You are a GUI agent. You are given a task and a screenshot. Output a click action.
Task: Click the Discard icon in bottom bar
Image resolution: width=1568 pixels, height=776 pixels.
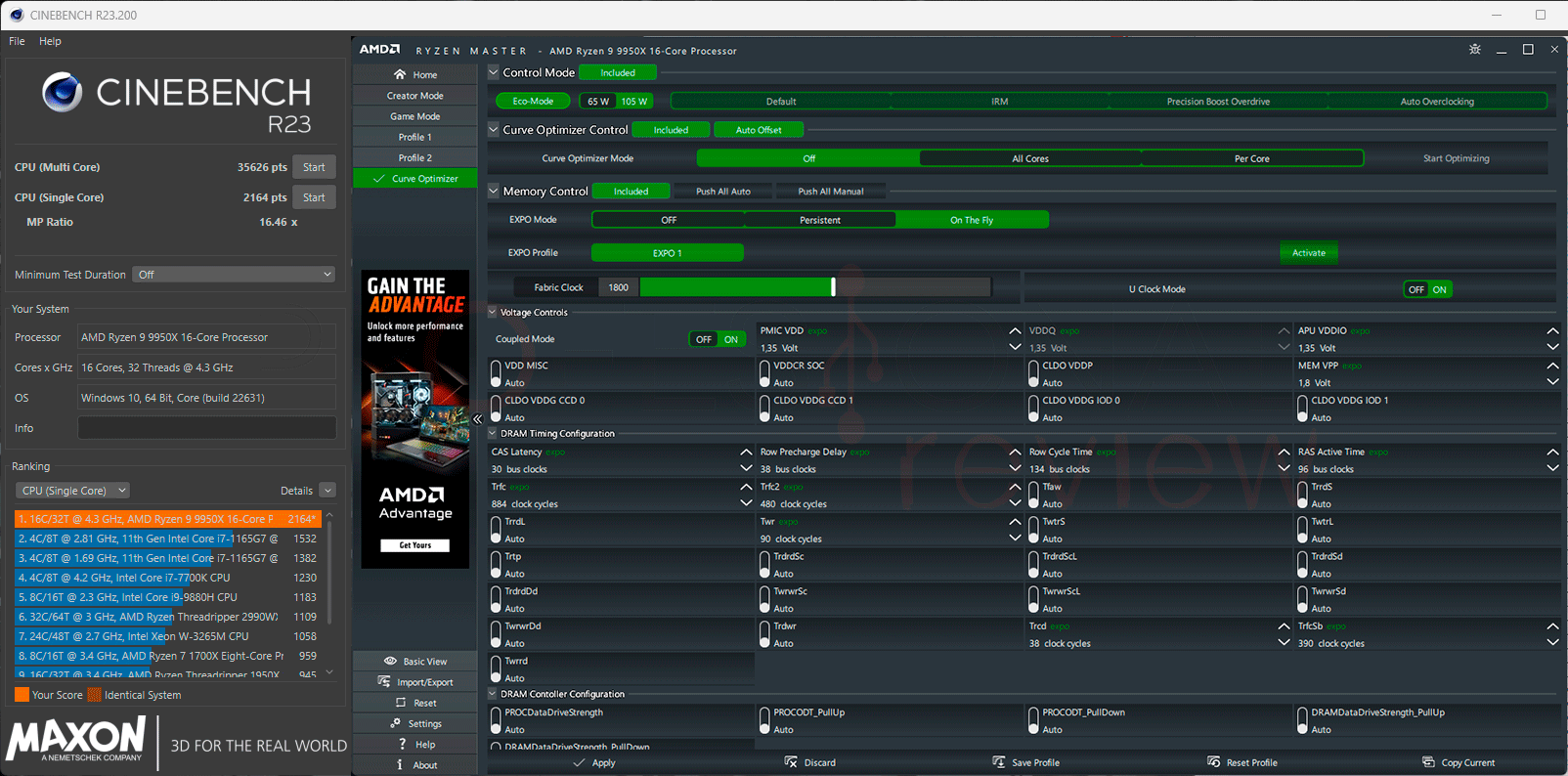tap(791, 762)
